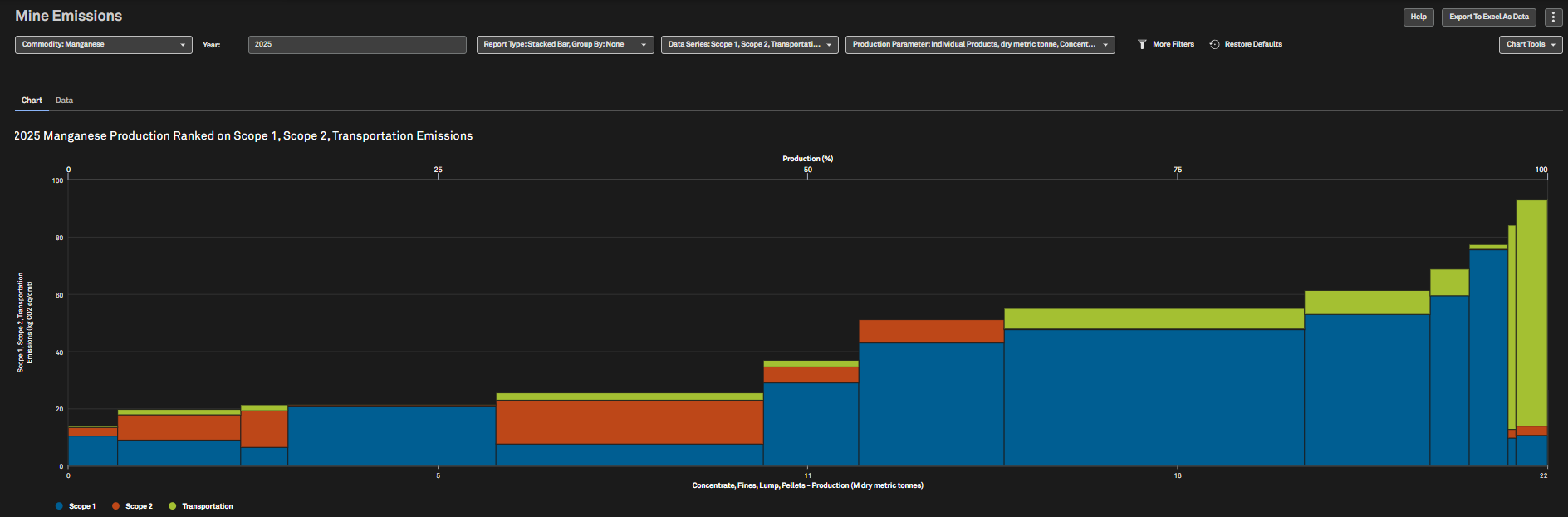Open the Data Series dropdown
This screenshot has height=517, width=1568.
pos(749,44)
